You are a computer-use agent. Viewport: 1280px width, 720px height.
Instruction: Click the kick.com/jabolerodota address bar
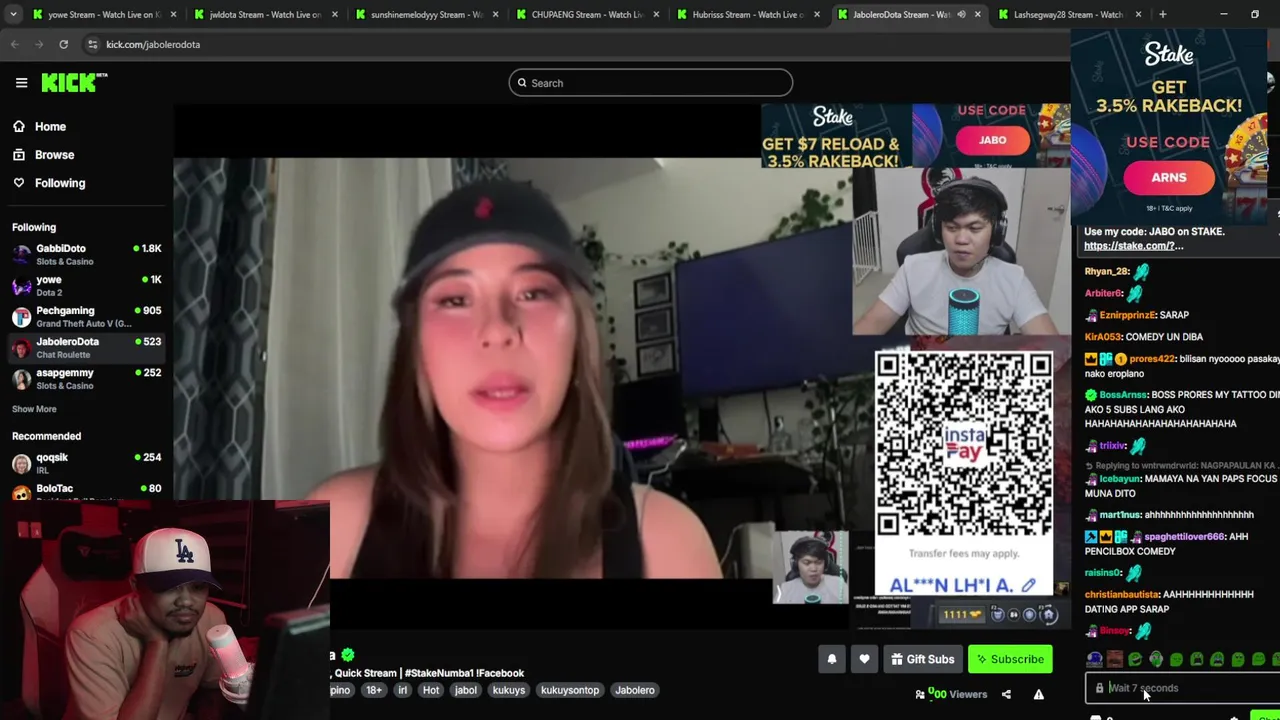coord(153,44)
